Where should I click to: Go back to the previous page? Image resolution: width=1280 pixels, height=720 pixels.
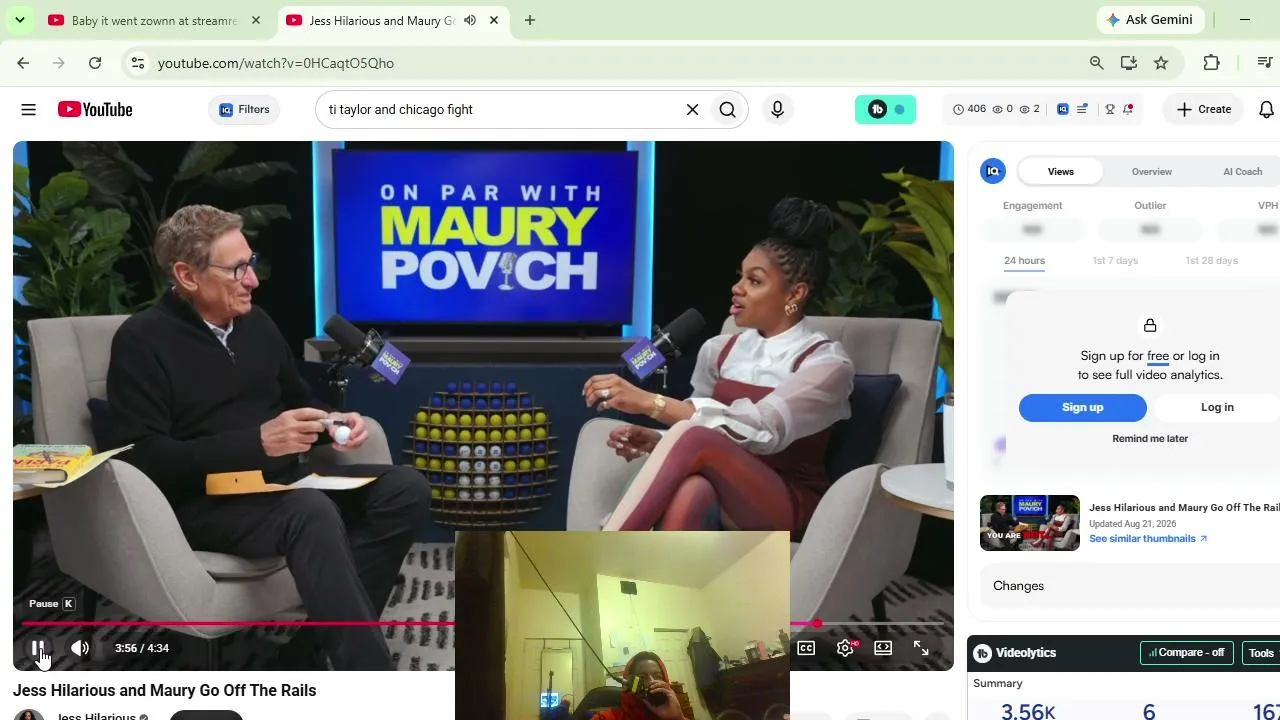(x=23, y=63)
